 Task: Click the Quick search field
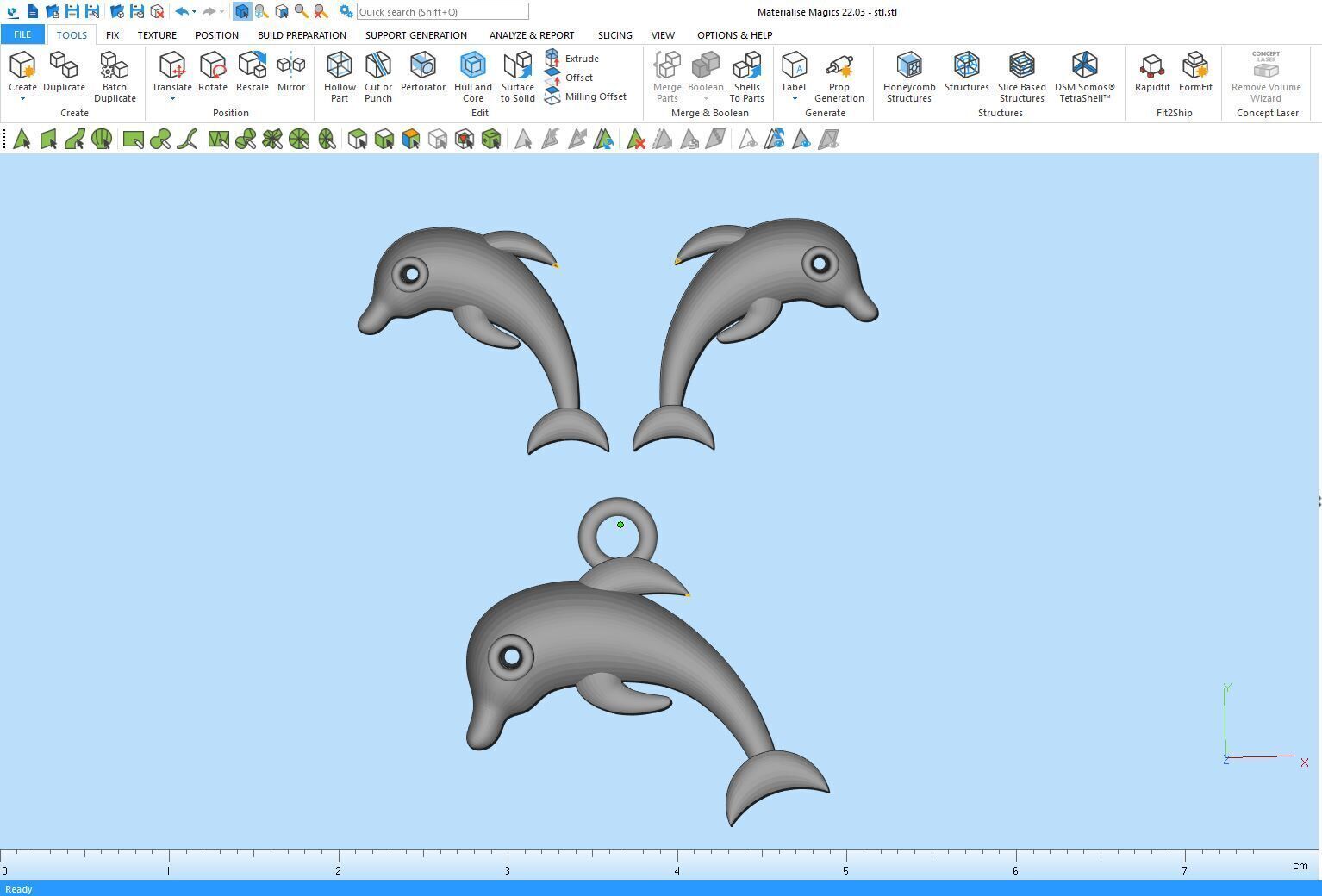click(x=442, y=11)
